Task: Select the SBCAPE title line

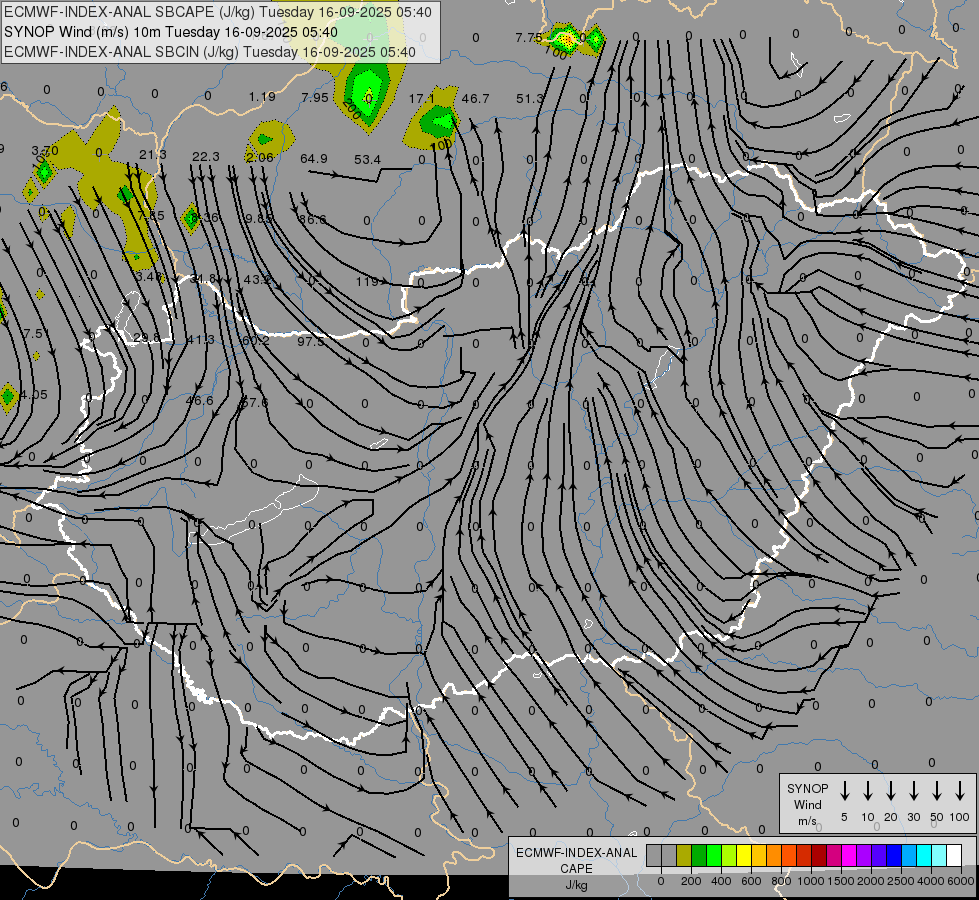Action: [x=218, y=12]
